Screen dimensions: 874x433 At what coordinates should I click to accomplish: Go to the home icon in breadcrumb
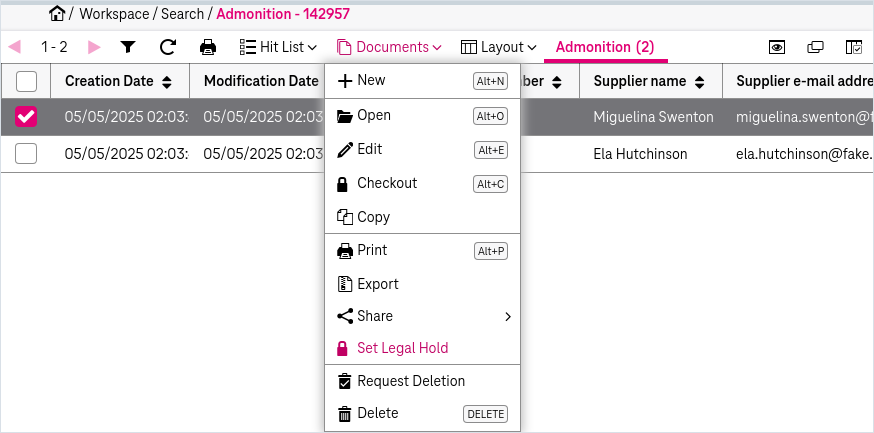[57, 13]
